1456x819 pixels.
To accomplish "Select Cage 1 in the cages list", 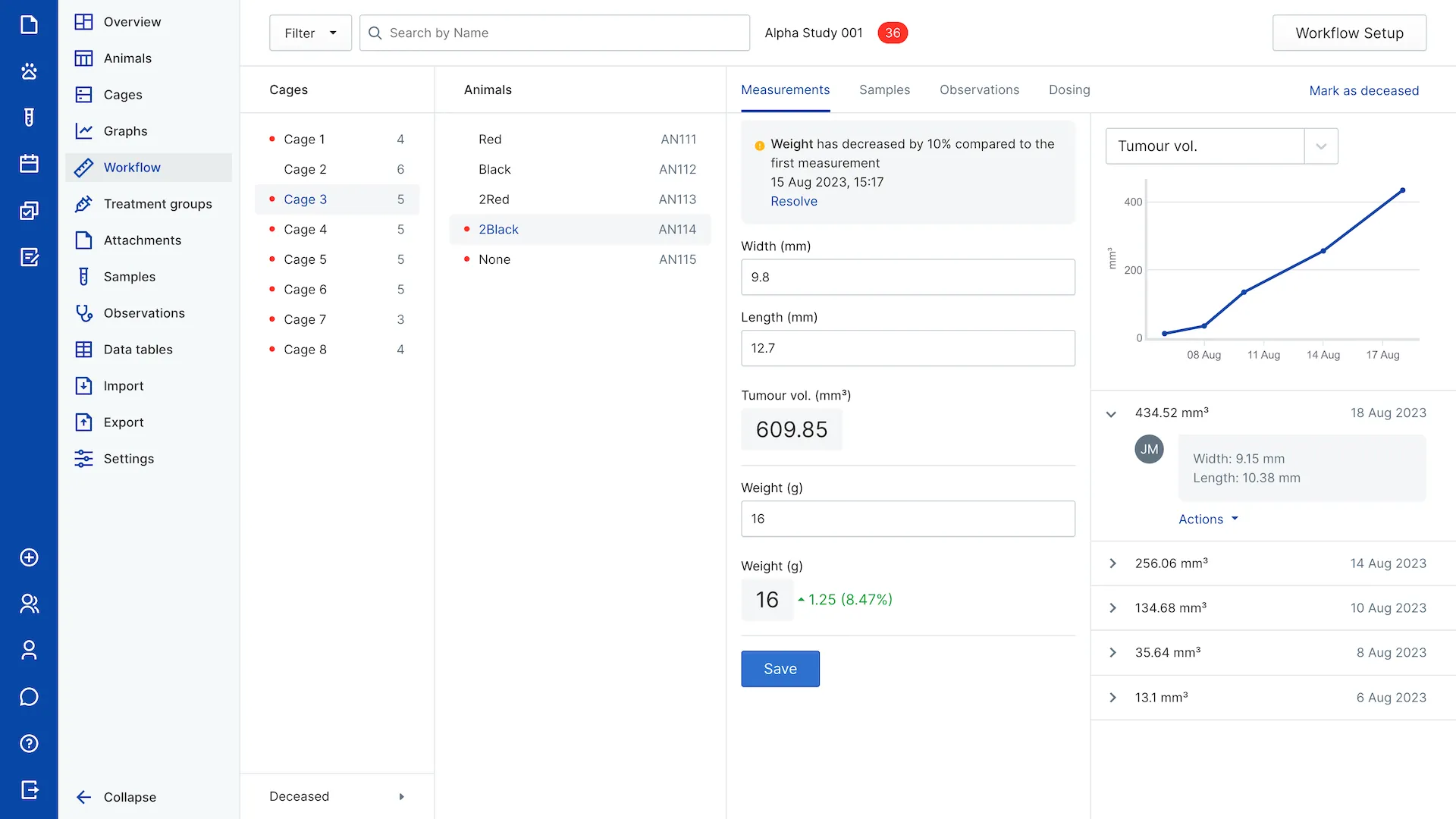I will 337,140.
